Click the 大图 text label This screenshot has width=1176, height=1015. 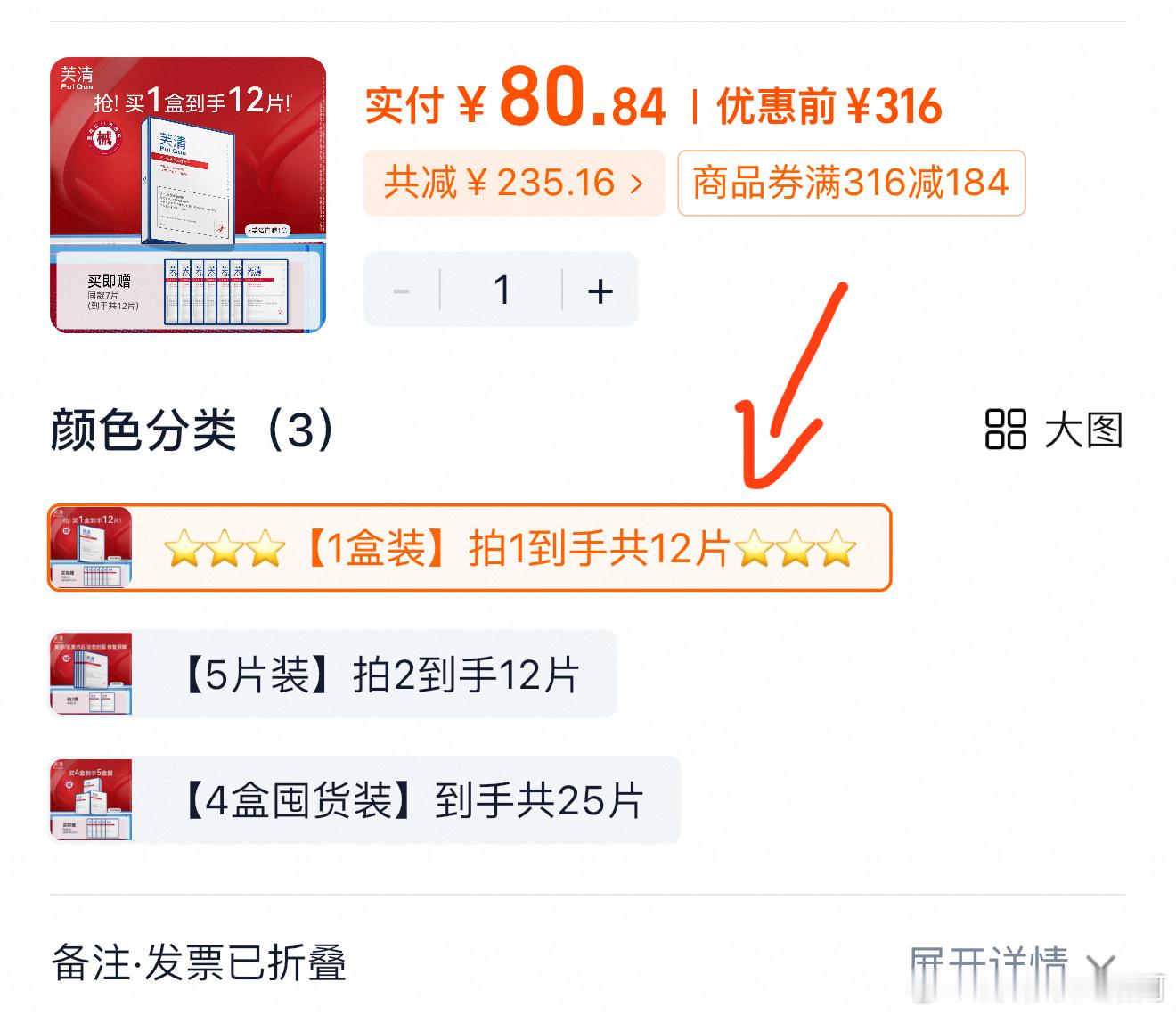(1083, 430)
